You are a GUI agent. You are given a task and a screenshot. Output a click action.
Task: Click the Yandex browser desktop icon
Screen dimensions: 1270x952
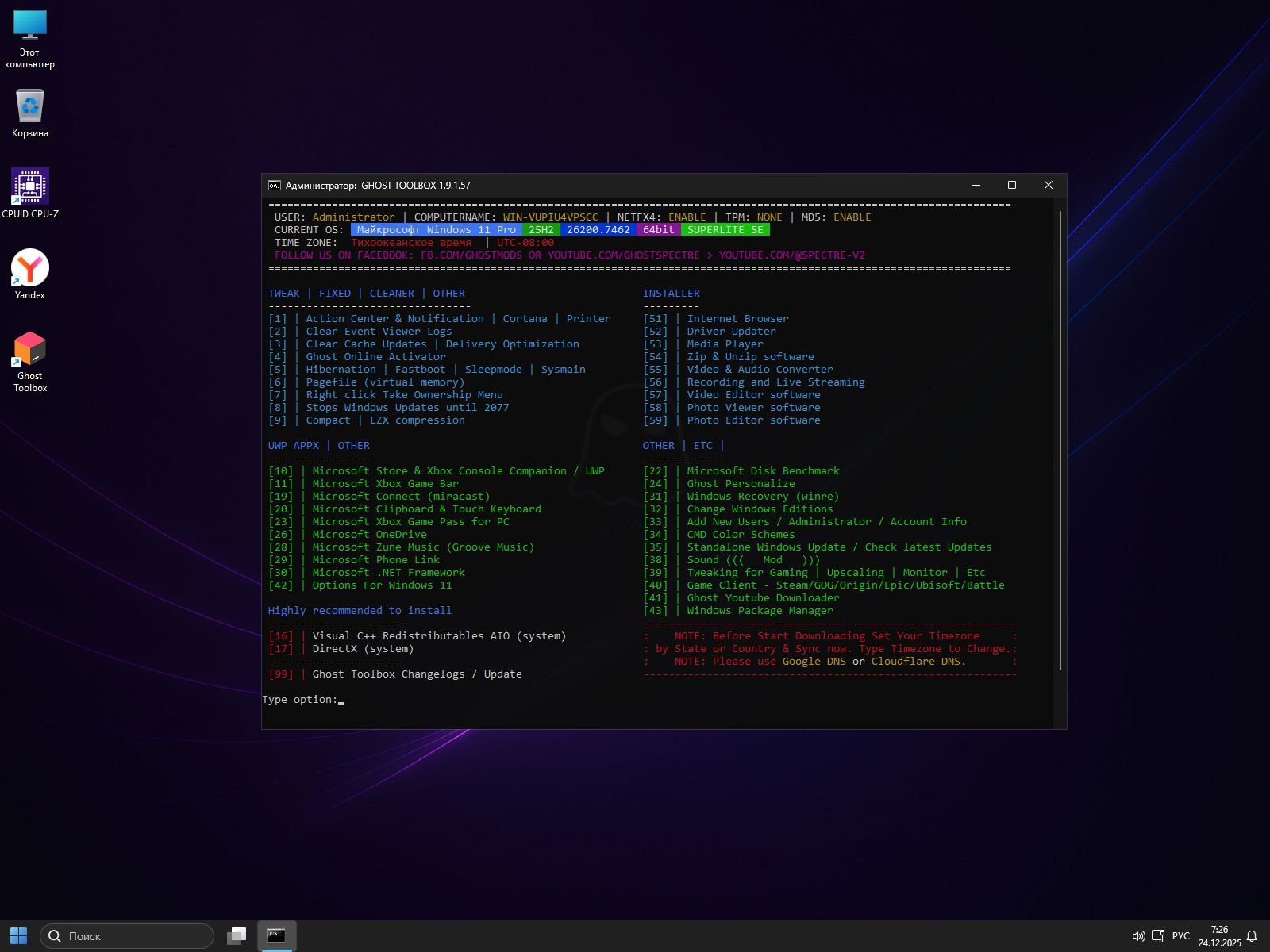pyautogui.click(x=30, y=268)
